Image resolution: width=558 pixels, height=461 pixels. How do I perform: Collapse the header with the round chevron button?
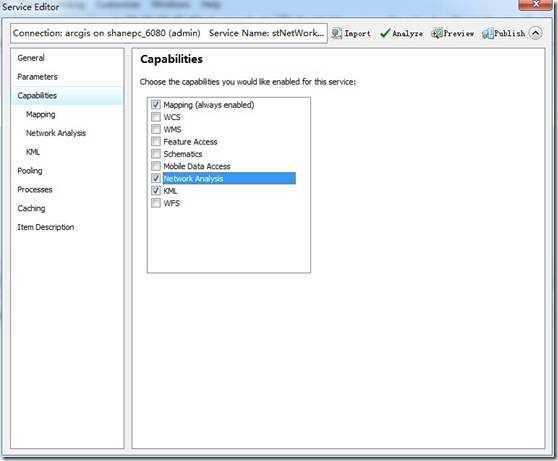click(x=536, y=33)
